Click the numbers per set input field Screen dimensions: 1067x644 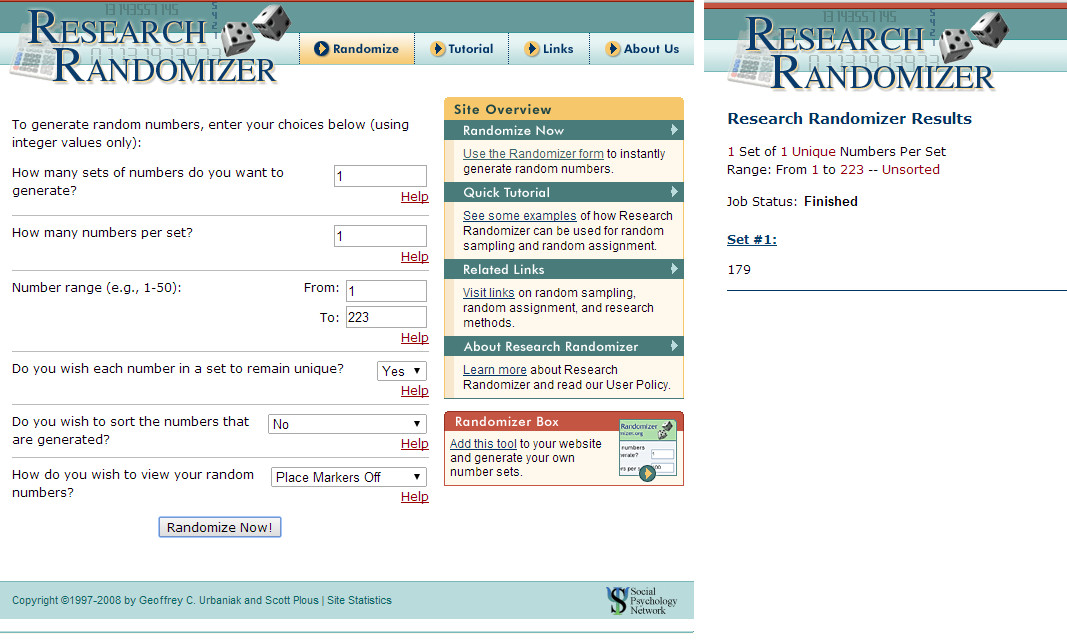pos(380,236)
